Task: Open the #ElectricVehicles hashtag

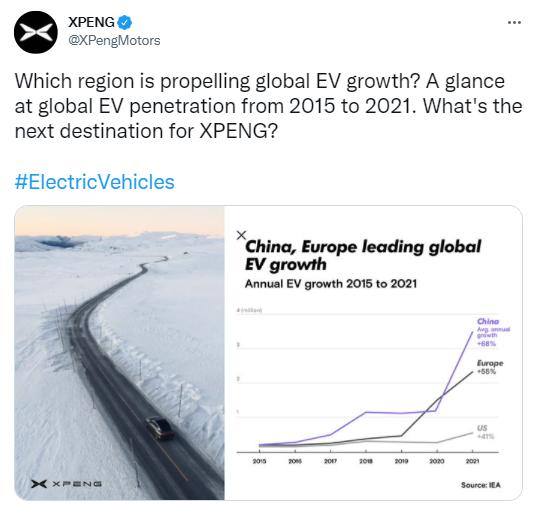Action: [94, 182]
